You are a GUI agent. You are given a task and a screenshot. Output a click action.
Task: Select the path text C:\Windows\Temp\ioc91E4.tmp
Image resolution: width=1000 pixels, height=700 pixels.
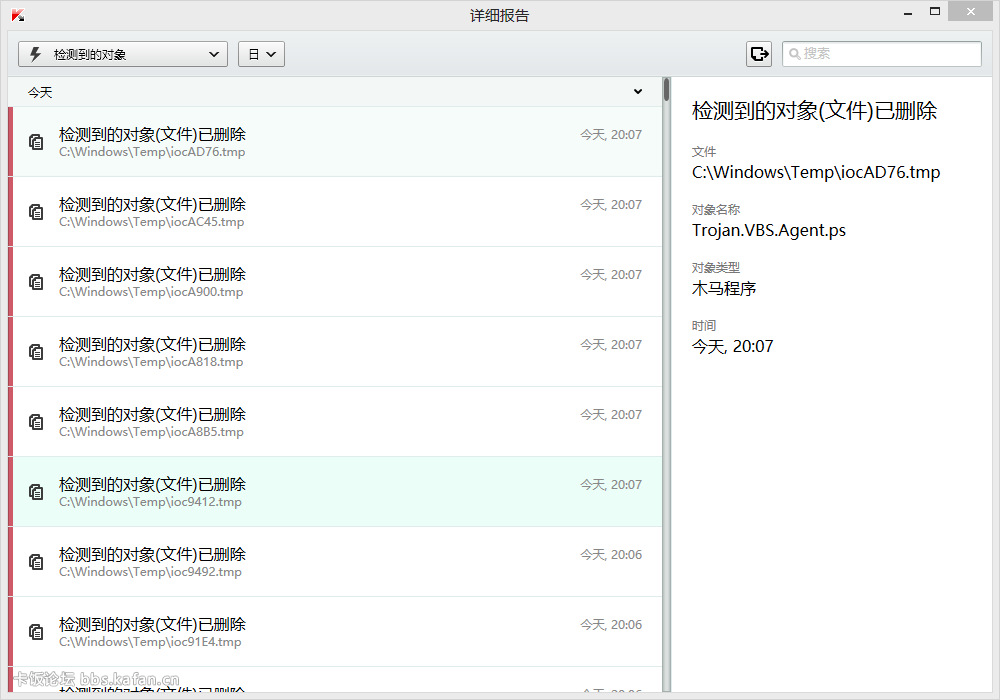[x=150, y=643]
